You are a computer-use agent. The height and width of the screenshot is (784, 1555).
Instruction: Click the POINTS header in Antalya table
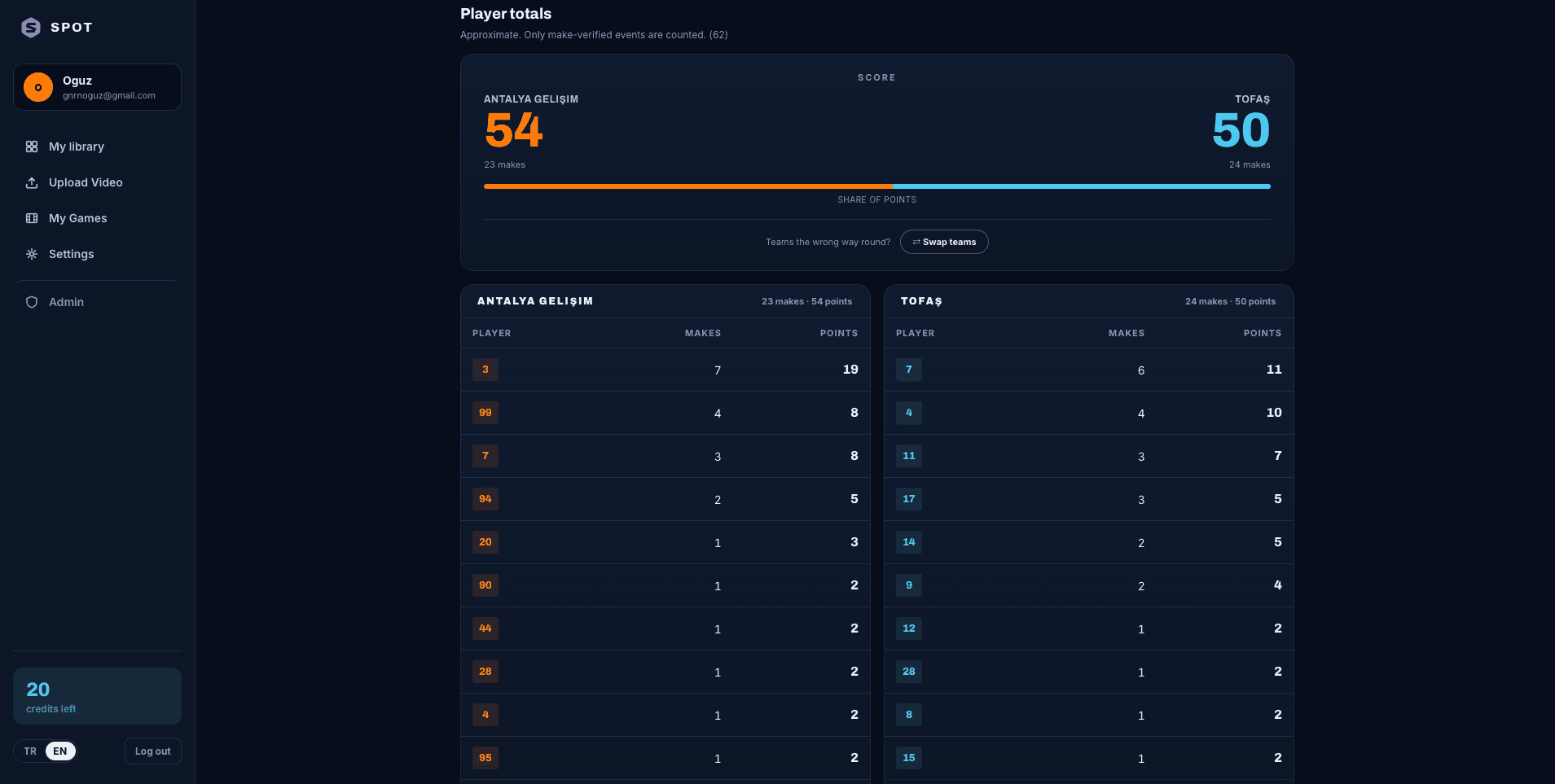click(839, 333)
